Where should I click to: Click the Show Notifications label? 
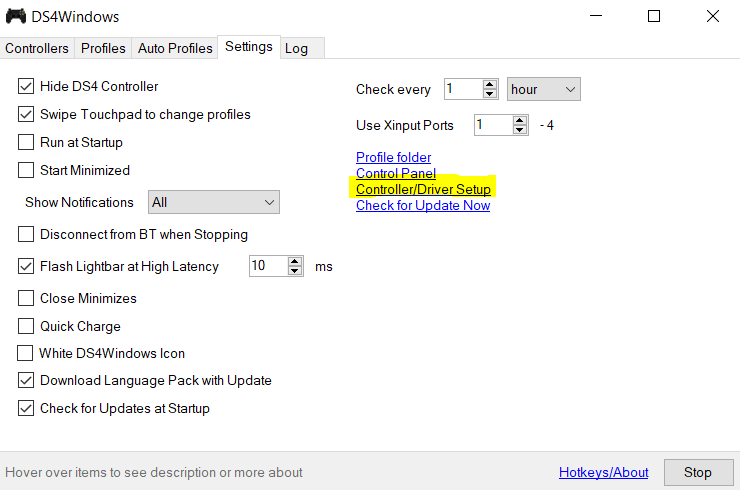pos(79,202)
